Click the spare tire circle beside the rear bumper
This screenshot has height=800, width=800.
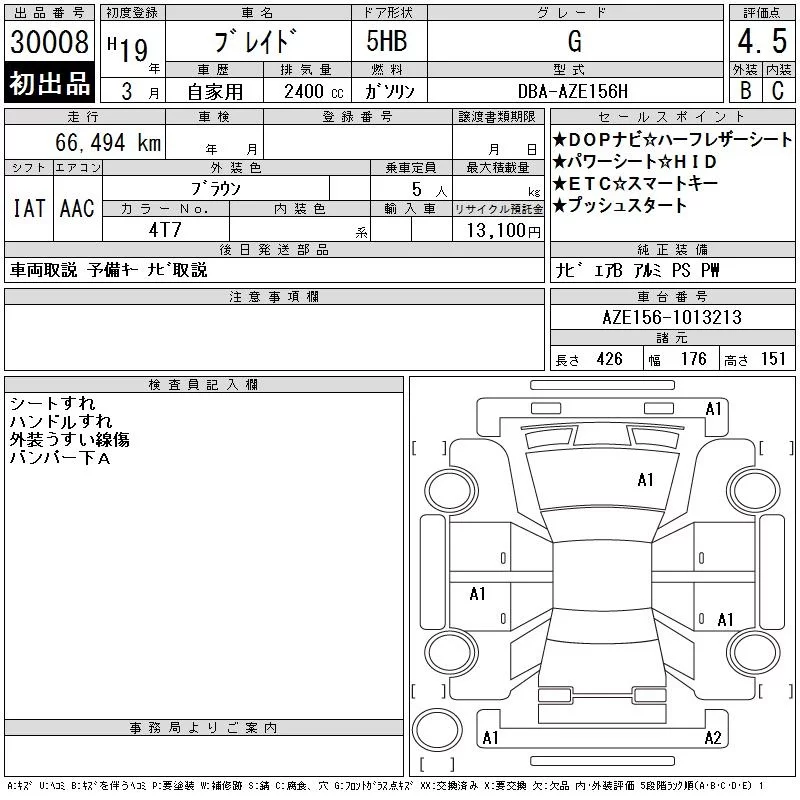pyautogui.click(x=437, y=730)
